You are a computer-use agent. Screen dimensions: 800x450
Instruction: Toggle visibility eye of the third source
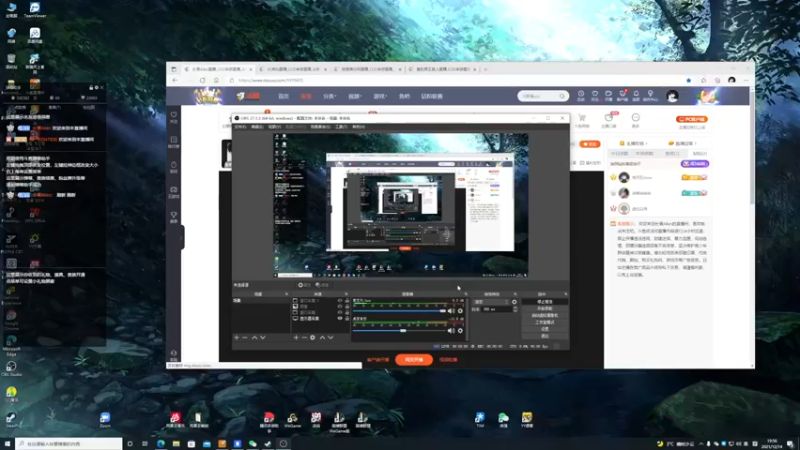(x=340, y=312)
